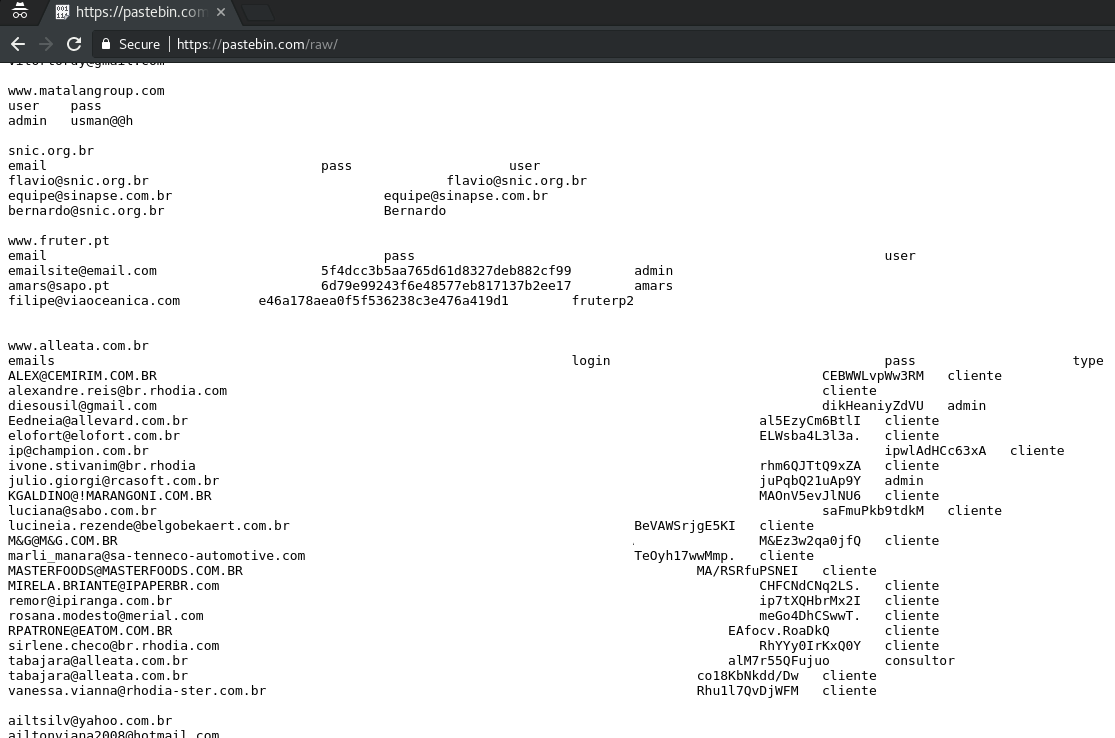Click 'user' header in the fruter.pt section
This screenshot has height=738, width=1115.
(900, 256)
